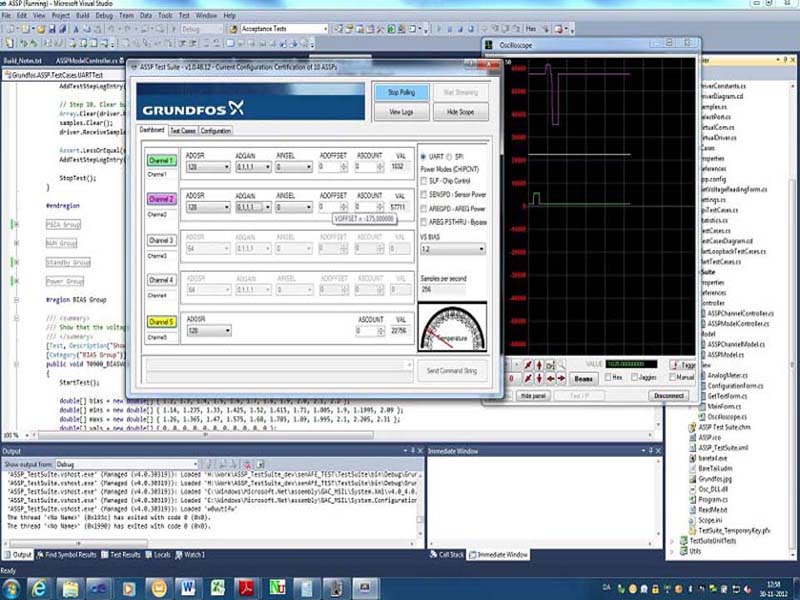Click the lower red diagonal arrow in Oscilloscope
Image resolution: width=800 pixels, height=600 pixels.
528,379
